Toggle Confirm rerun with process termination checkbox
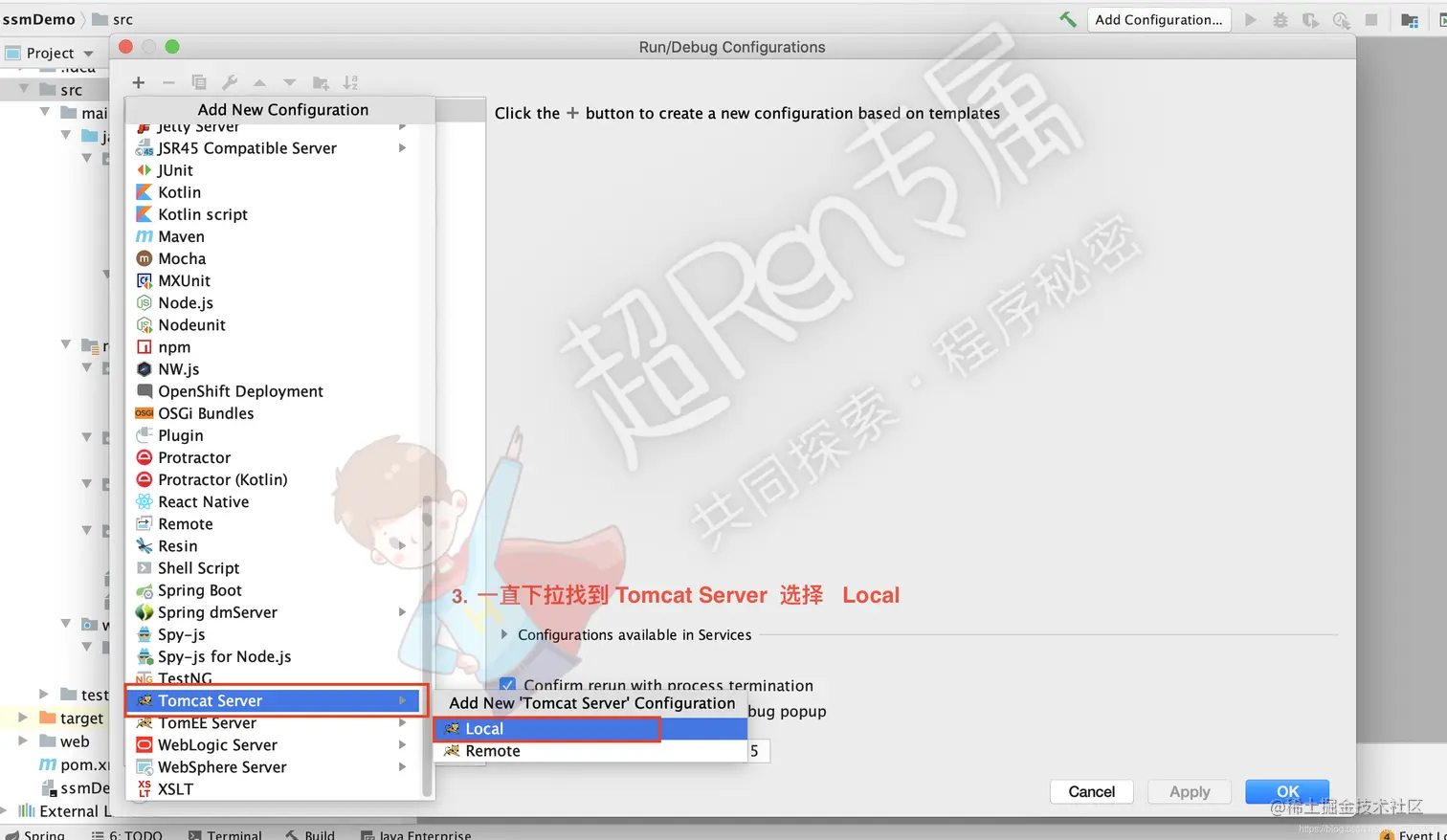 click(x=508, y=685)
